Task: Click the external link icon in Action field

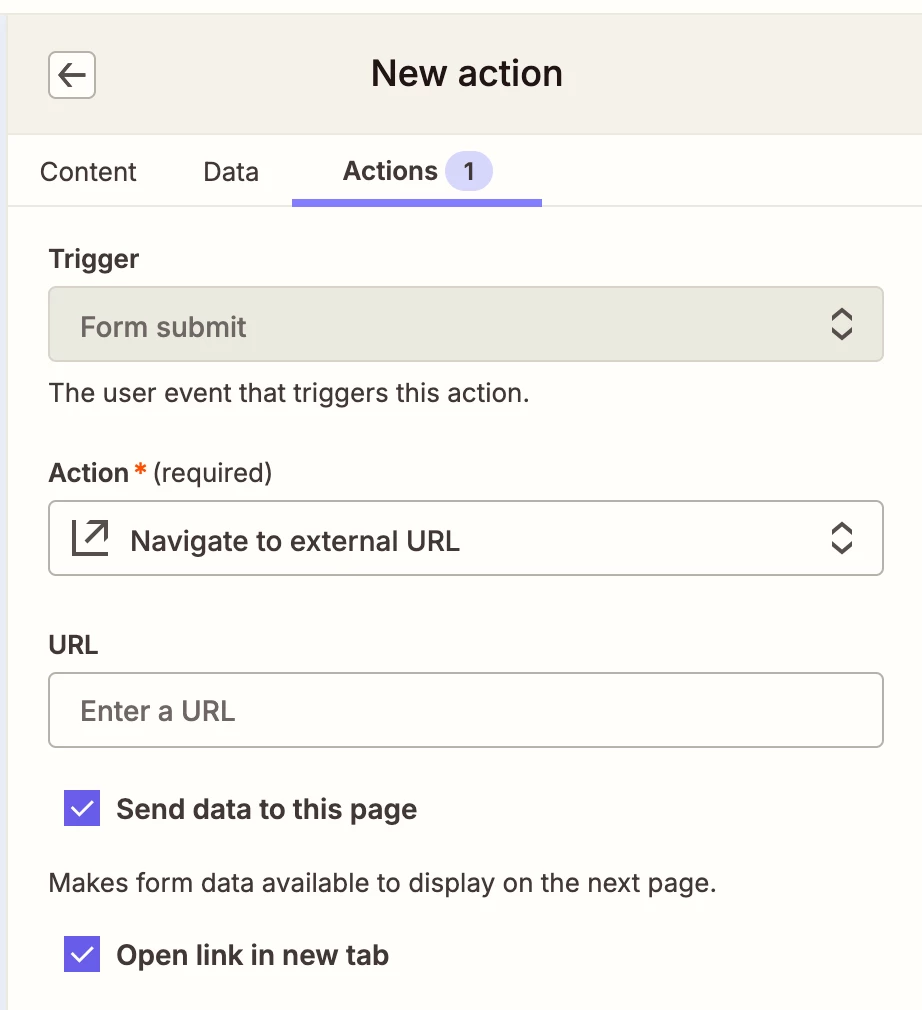Action: [90, 538]
